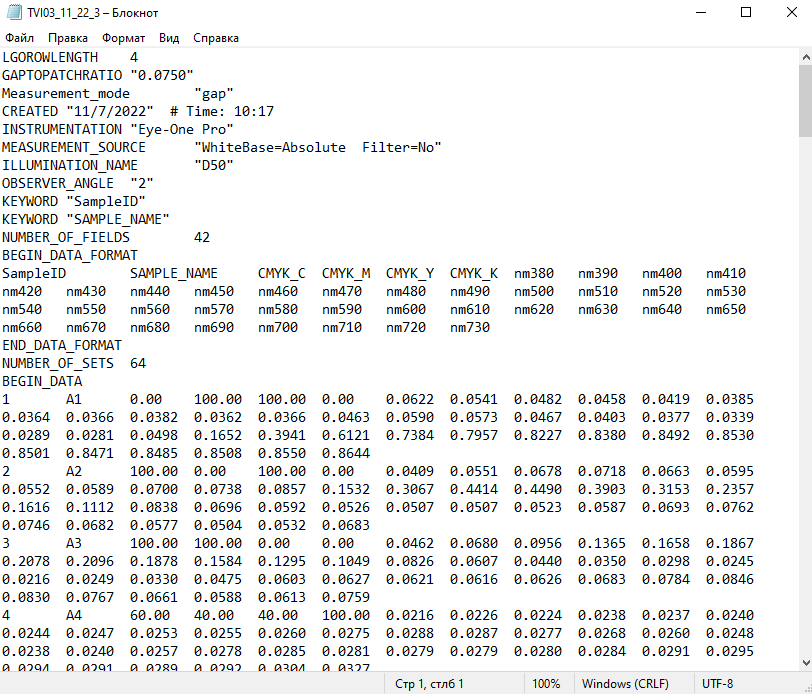Click the time 10:17 text
812x694 pixels.
(254, 111)
